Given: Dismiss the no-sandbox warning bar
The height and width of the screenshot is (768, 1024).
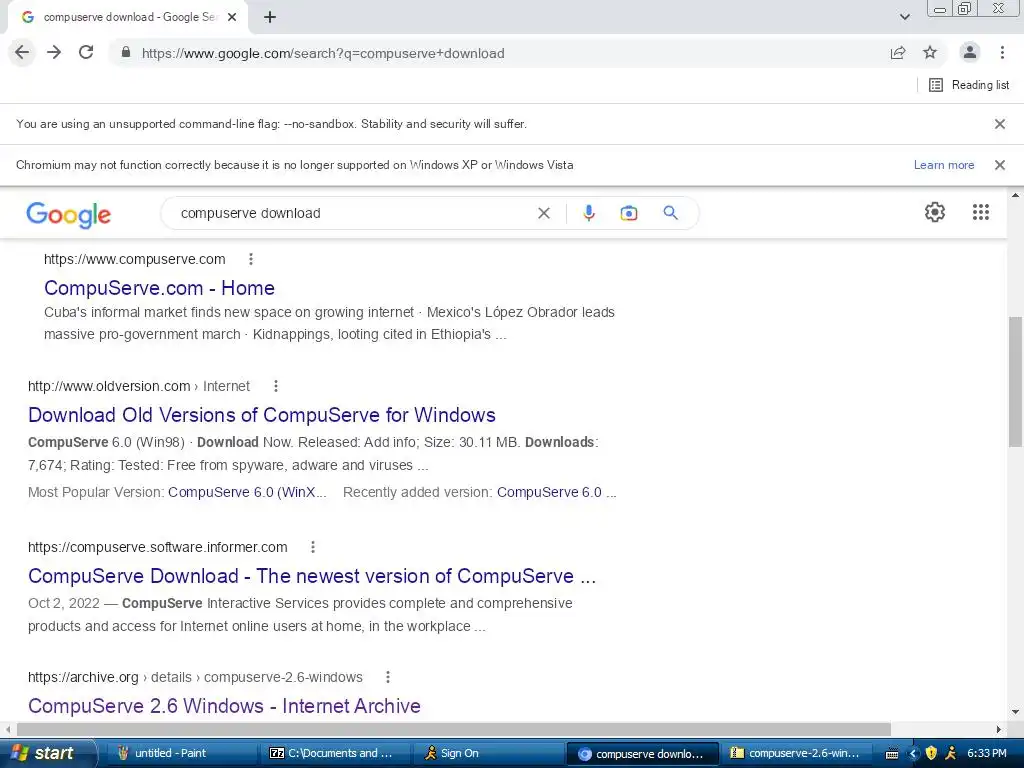Looking at the screenshot, I should [1000, 124].
